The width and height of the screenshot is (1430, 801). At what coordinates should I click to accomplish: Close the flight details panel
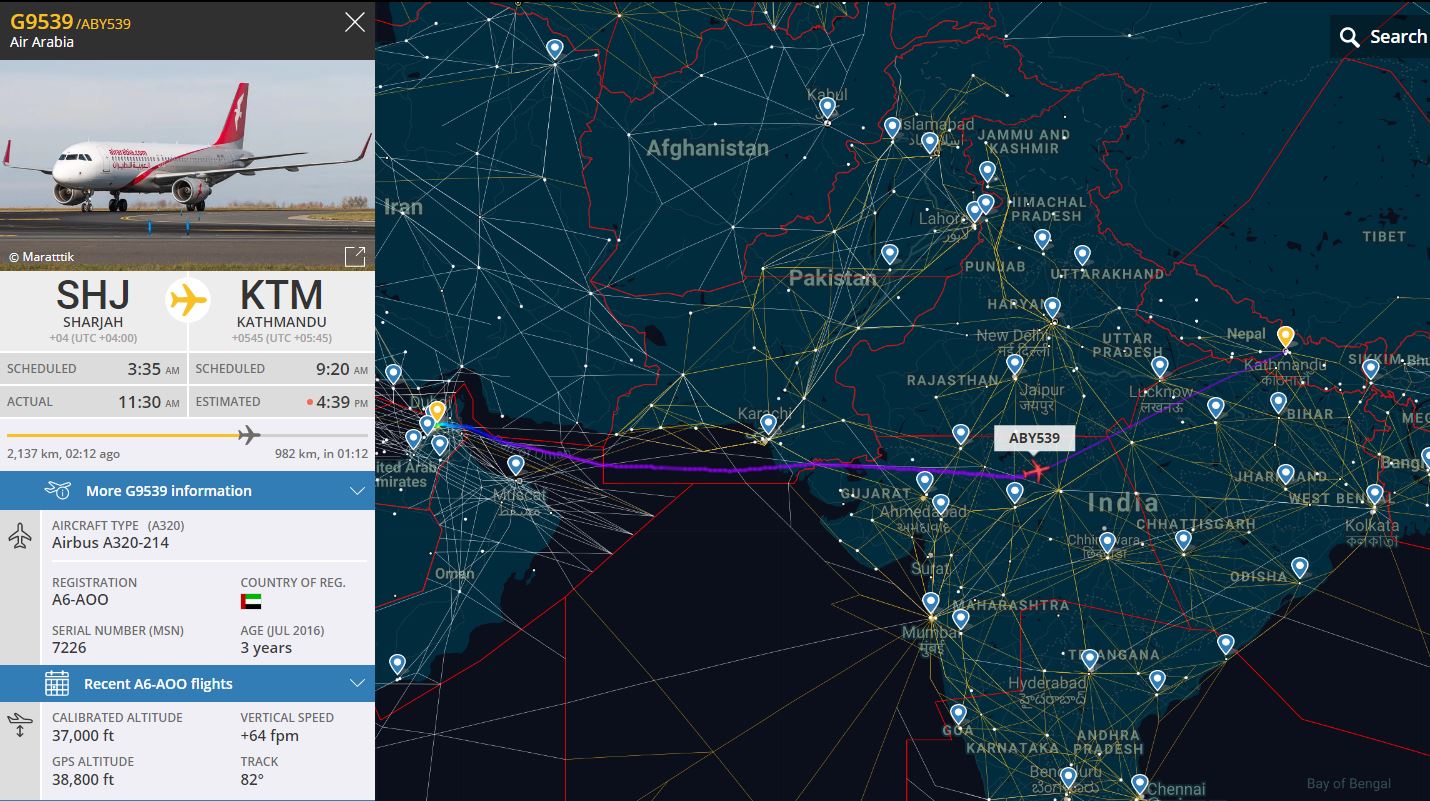pos(354,22)
